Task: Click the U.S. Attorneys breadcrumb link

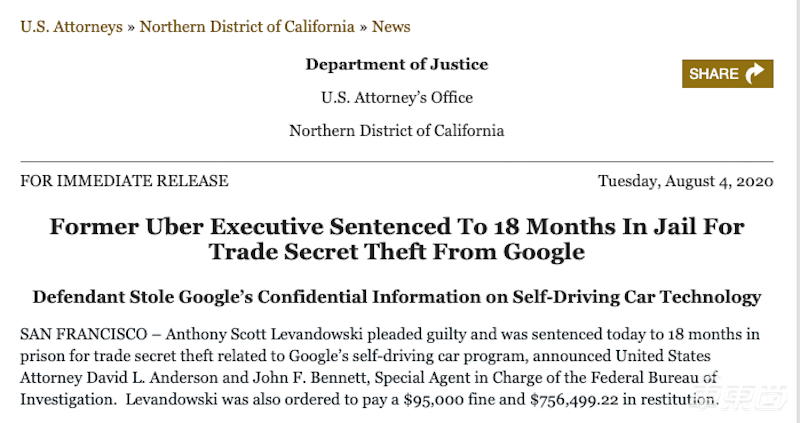Action: tap(70, 26)
